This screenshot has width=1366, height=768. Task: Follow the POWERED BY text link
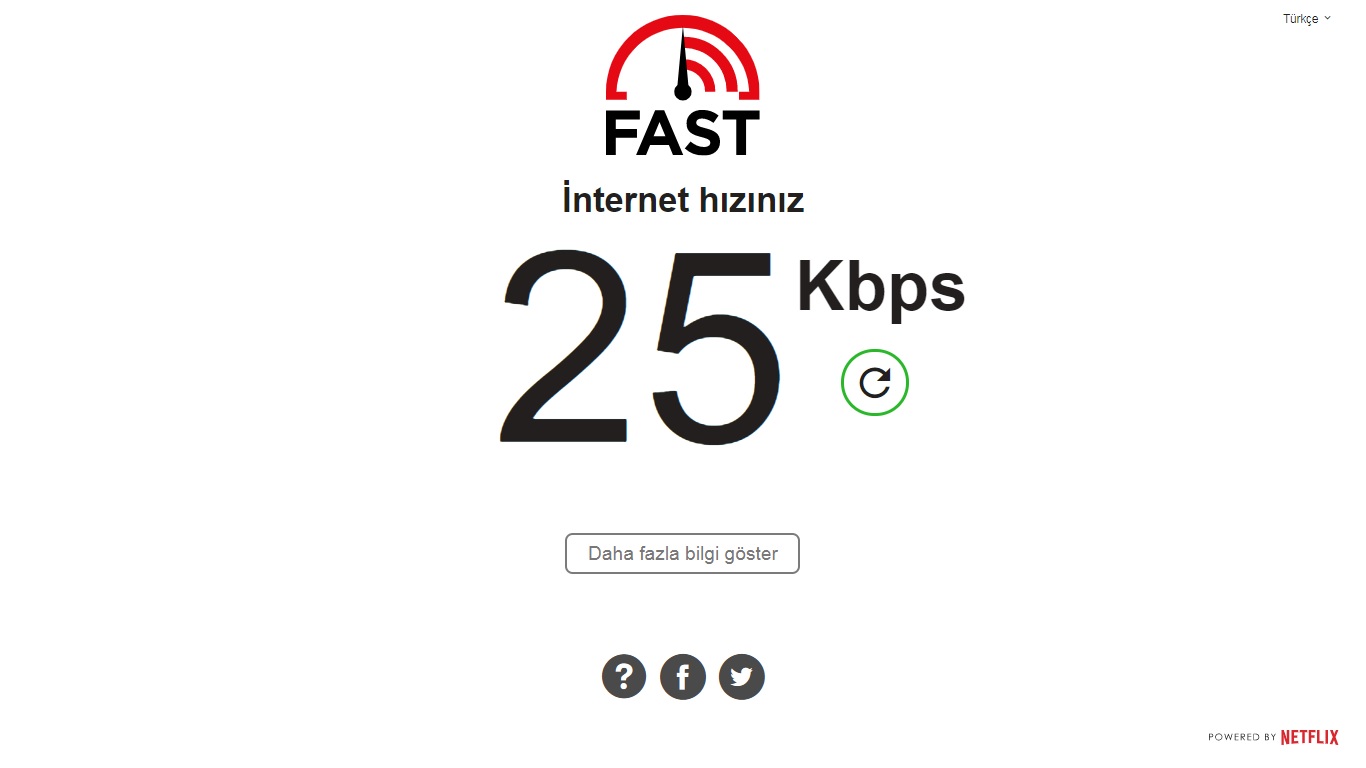coord(1242,737)
